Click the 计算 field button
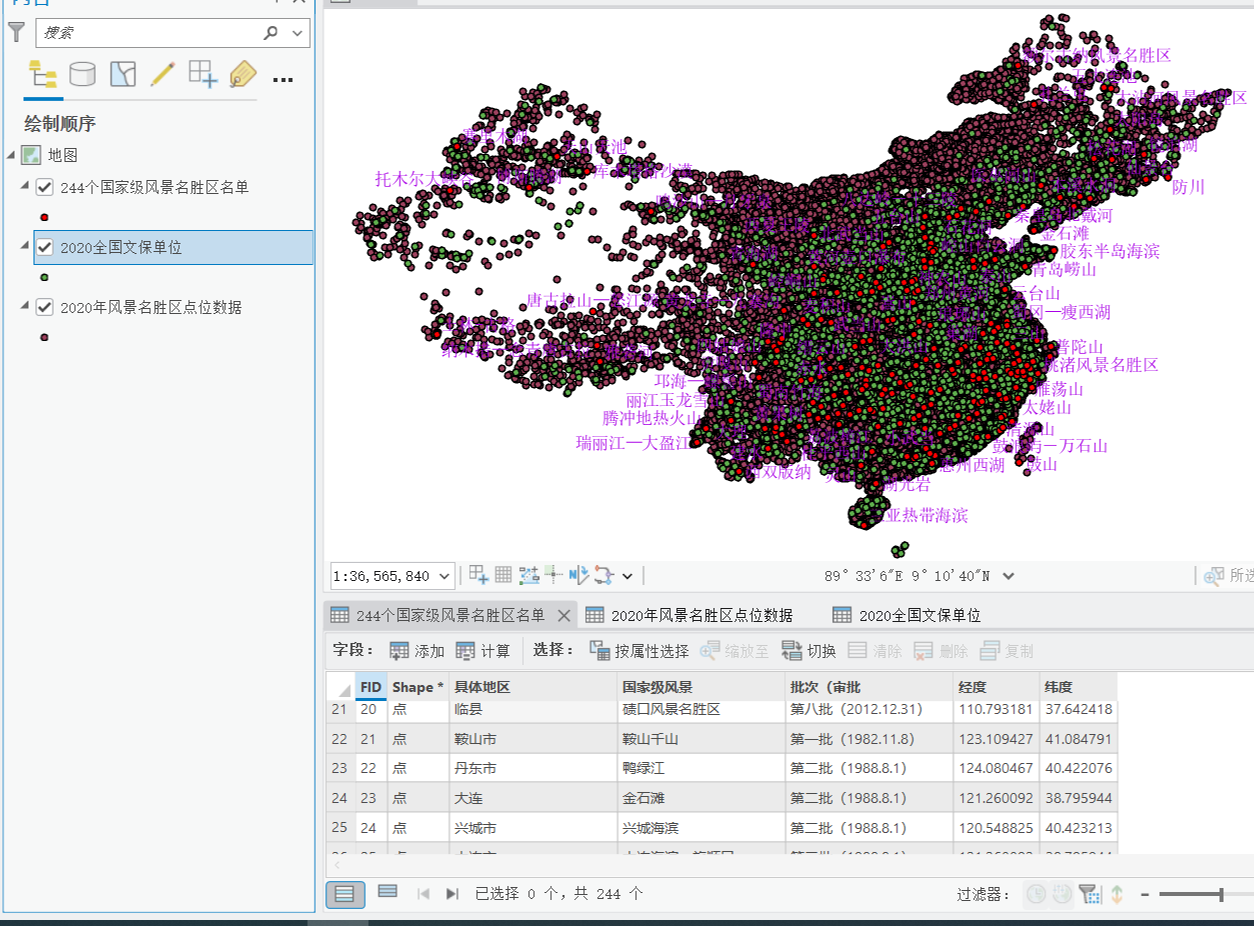 click(483, 651)
